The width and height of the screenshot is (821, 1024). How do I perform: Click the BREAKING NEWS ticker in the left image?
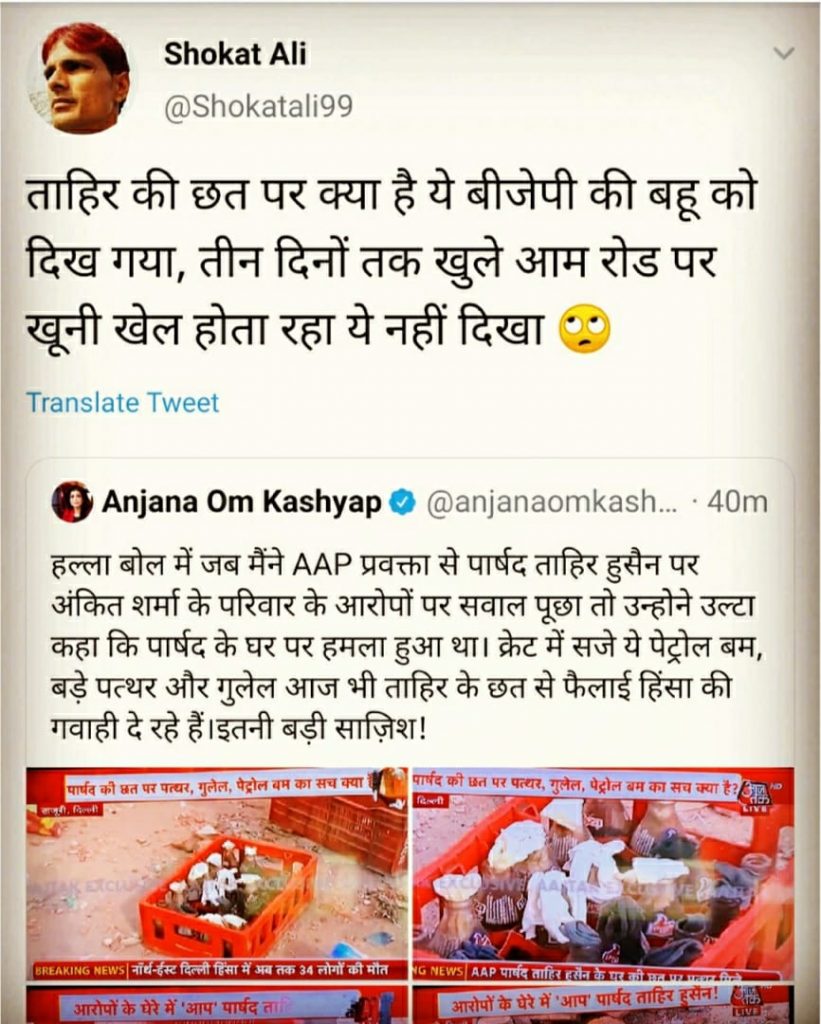tap(79, 970)
